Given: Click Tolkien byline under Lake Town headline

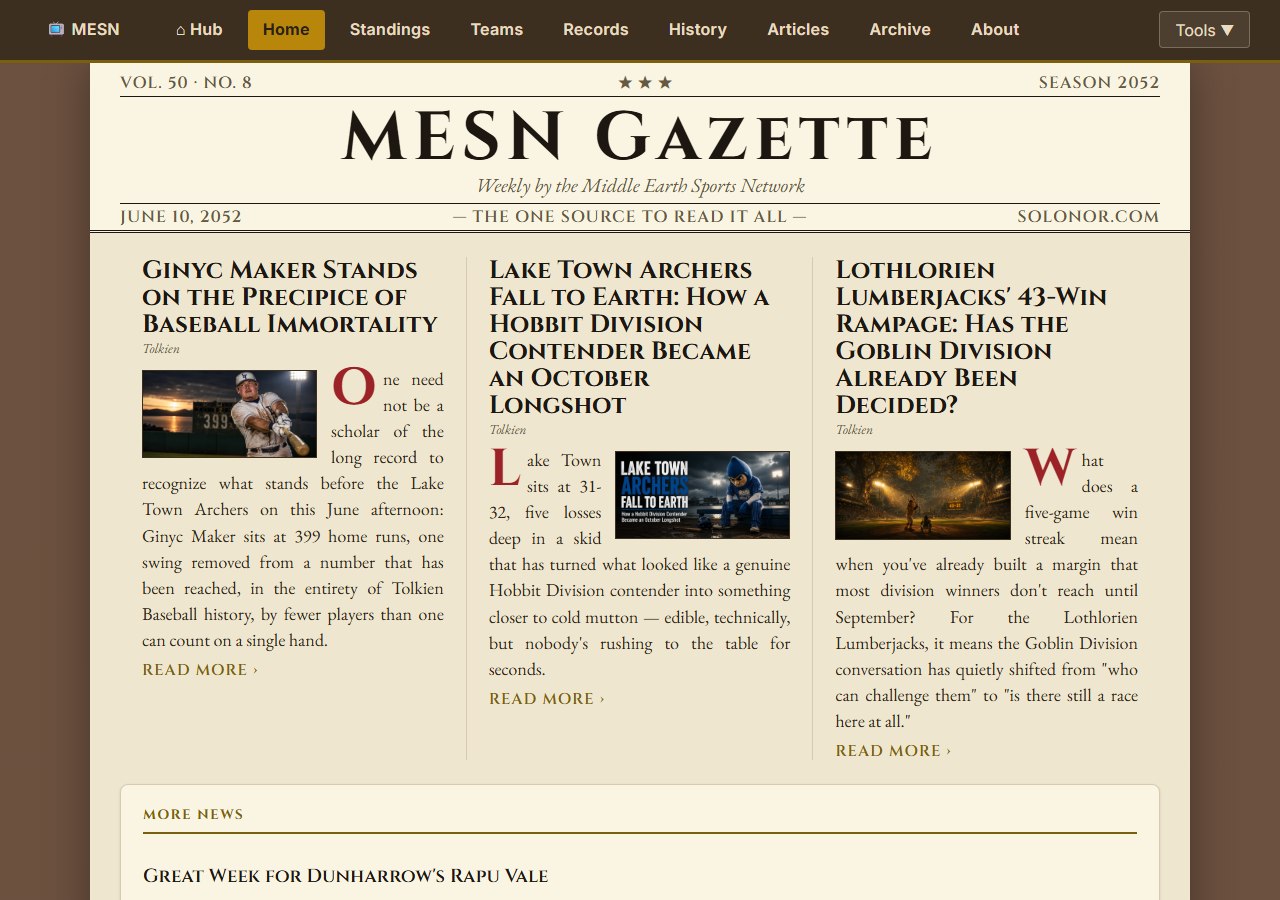Looking at the screenshot, I should click(508, 430).
